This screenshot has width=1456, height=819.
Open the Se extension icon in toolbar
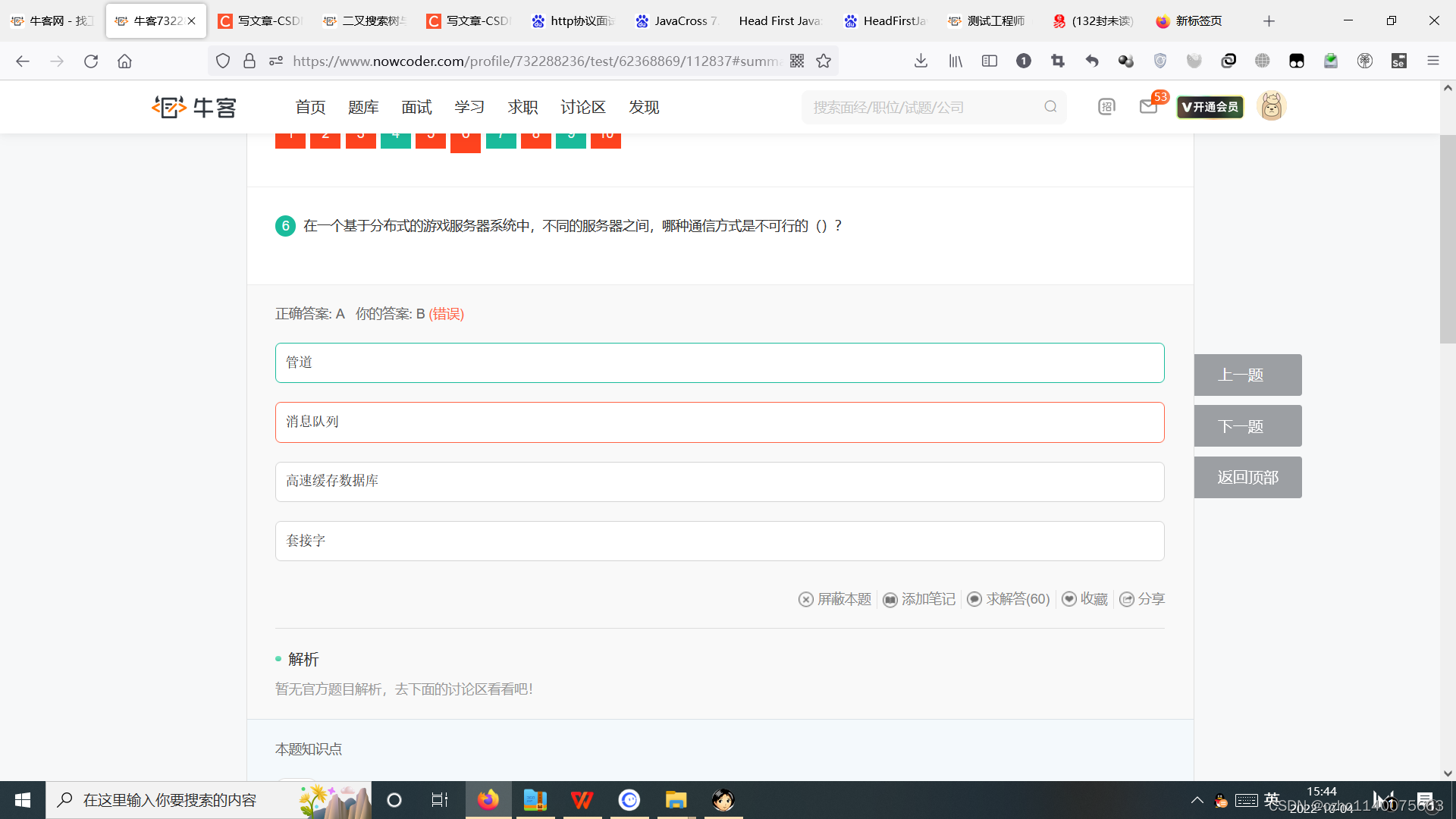[x=1399, y=61]
